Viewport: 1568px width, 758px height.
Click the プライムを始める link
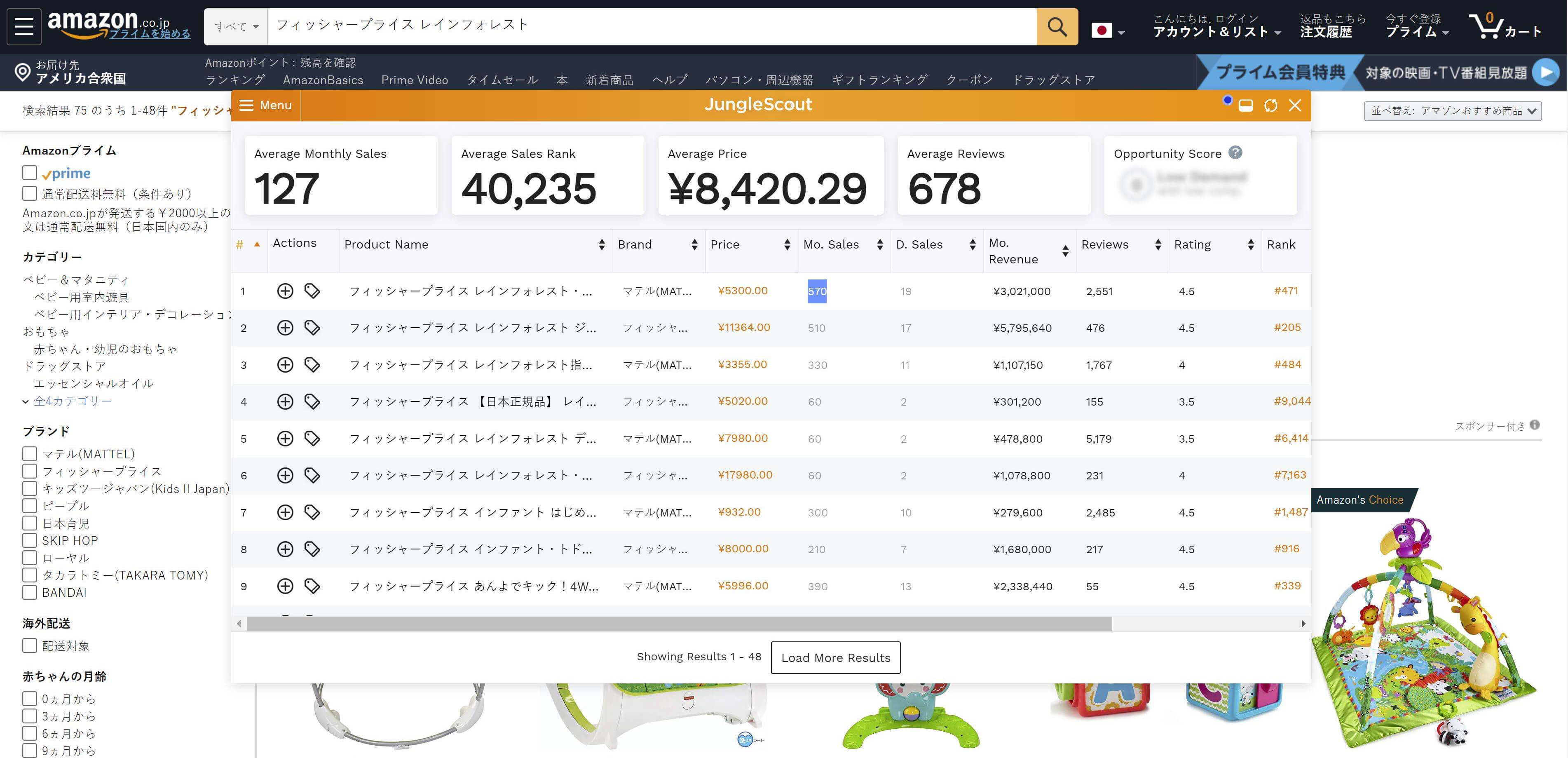coord(150,33)
